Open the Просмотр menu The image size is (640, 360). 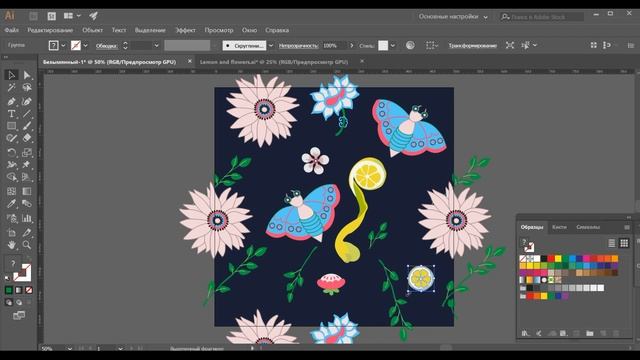(x=219, y=30)
